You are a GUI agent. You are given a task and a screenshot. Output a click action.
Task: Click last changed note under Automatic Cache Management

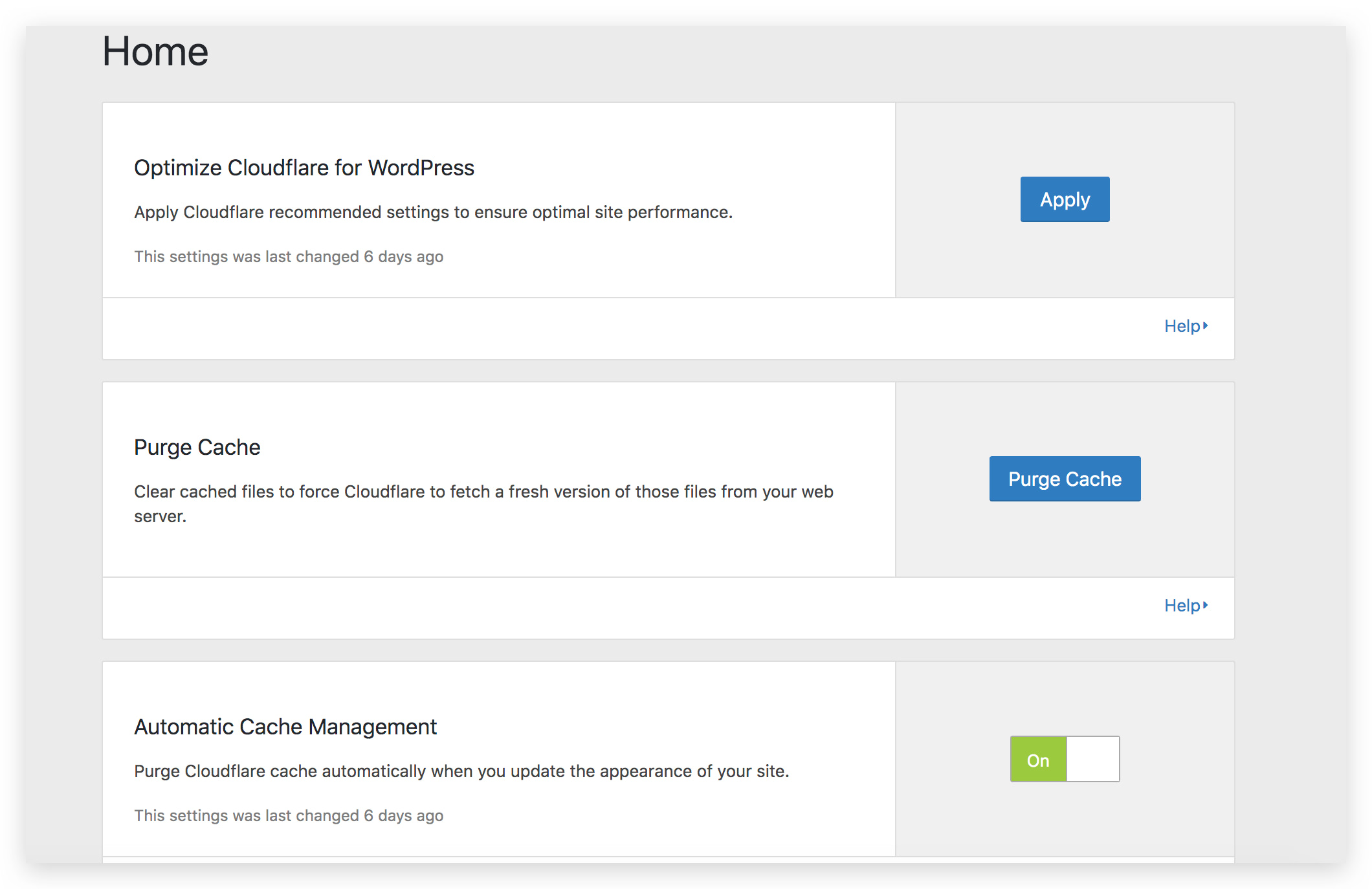tap(288, 816)
